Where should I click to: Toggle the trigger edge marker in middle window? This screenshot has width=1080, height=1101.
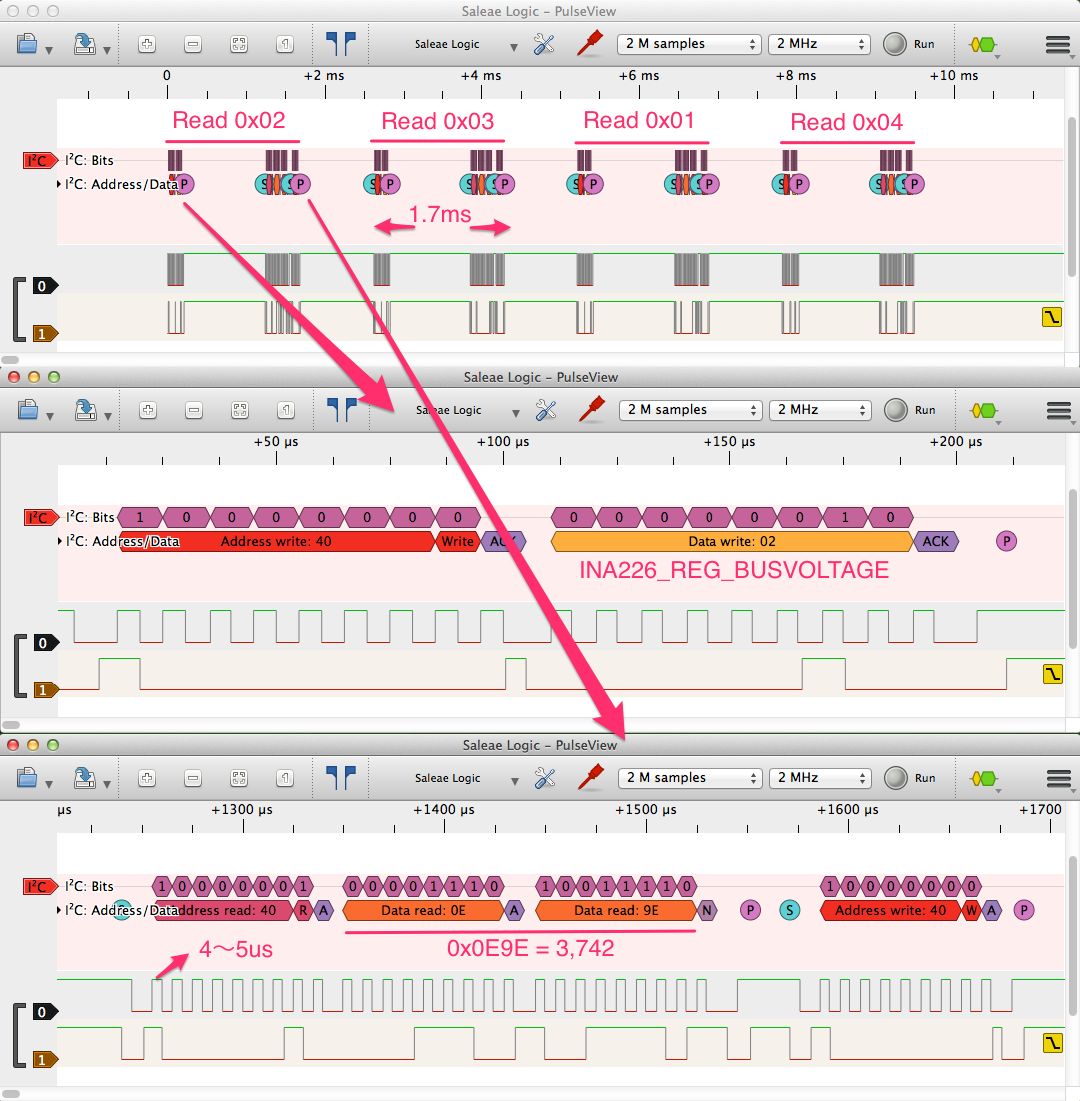[1051, 674]
